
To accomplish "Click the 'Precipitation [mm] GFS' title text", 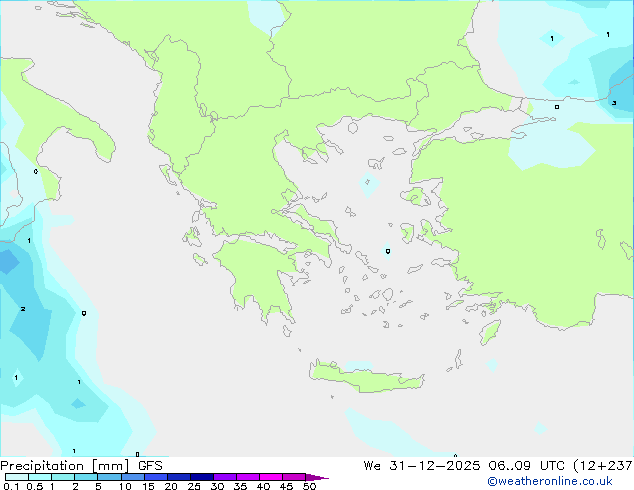I will click(81, 466).
